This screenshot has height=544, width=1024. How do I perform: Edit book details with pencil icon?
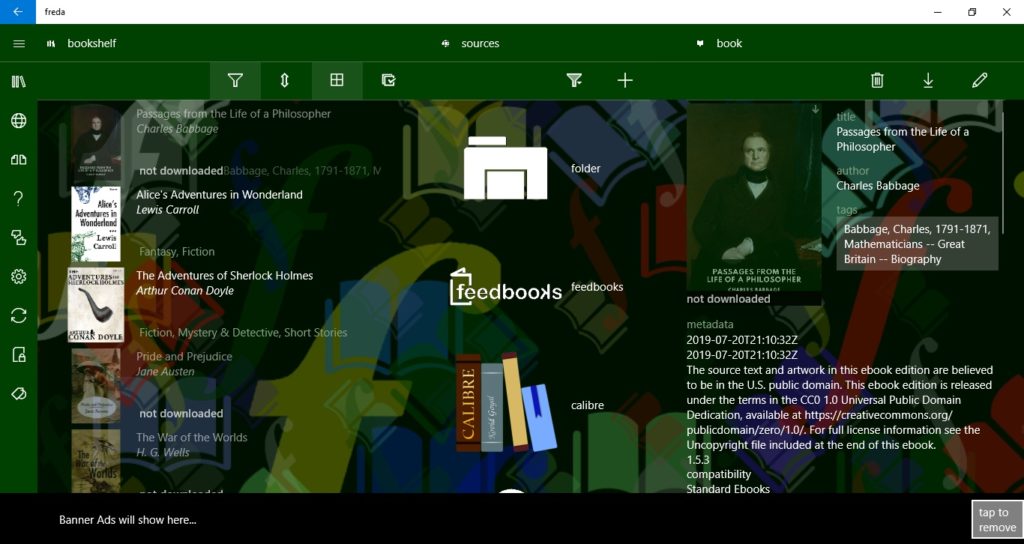click(x=980, y=80)
